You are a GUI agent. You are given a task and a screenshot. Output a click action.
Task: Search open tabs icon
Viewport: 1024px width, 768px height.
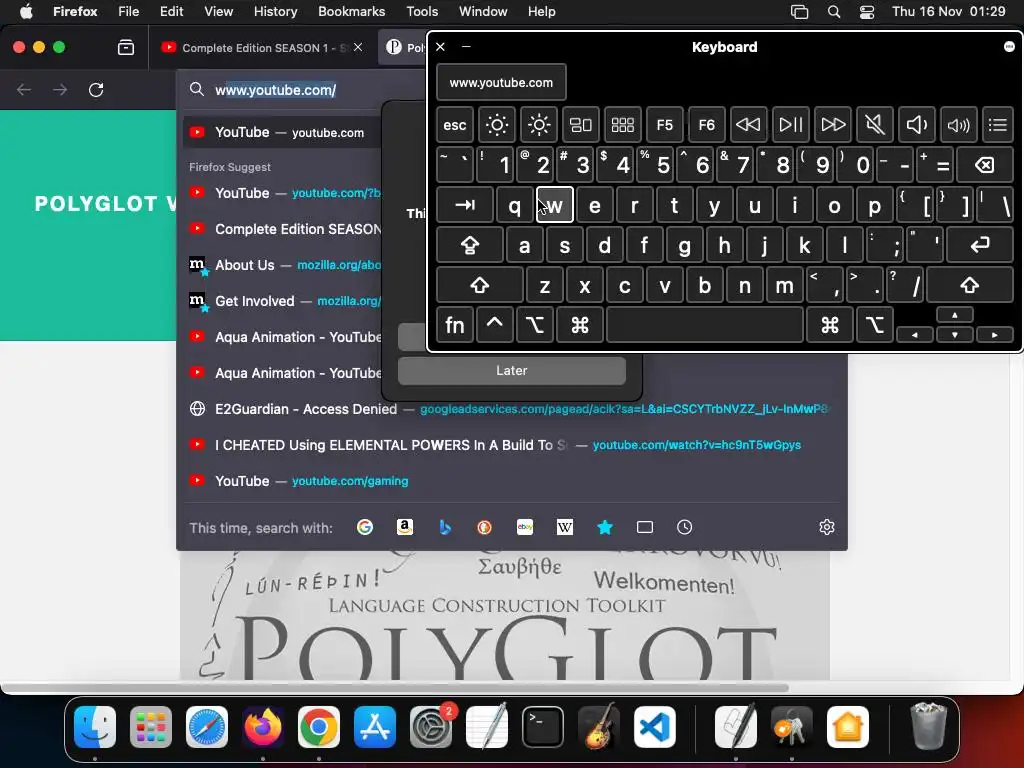coord(645,527)
